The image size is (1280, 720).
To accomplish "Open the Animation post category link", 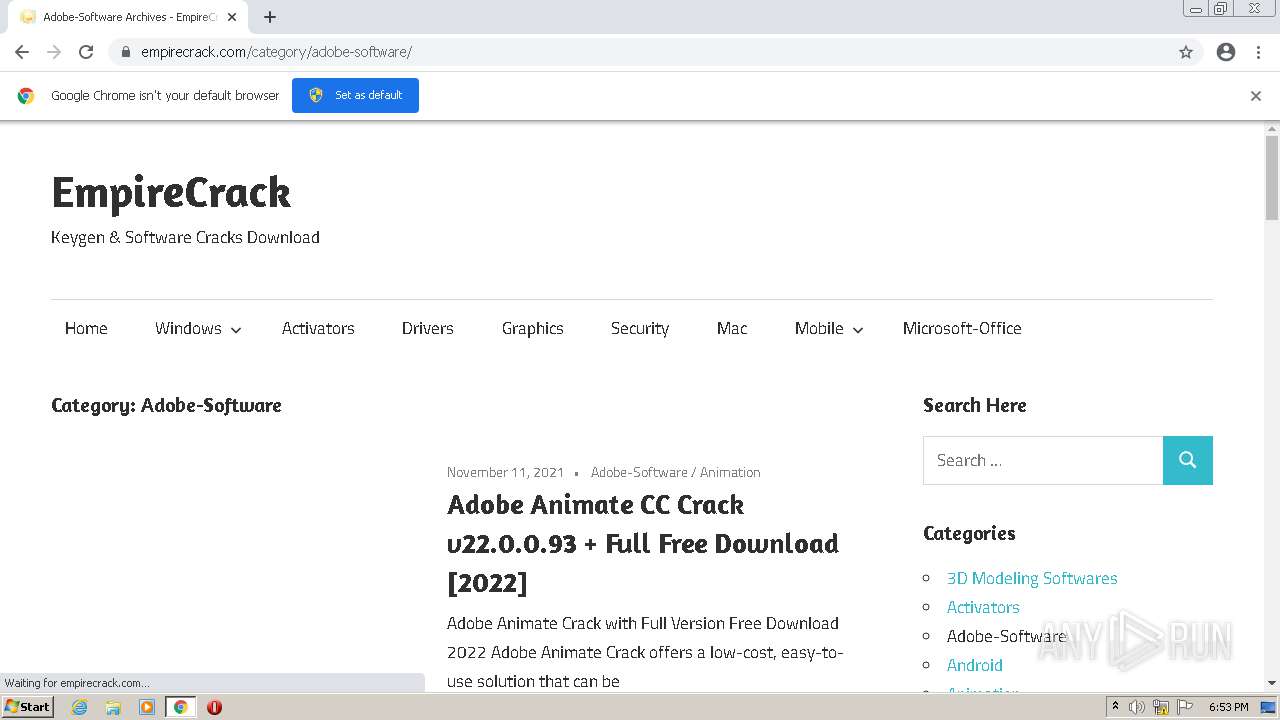I will pyautogui.click(x=730, y=472).
